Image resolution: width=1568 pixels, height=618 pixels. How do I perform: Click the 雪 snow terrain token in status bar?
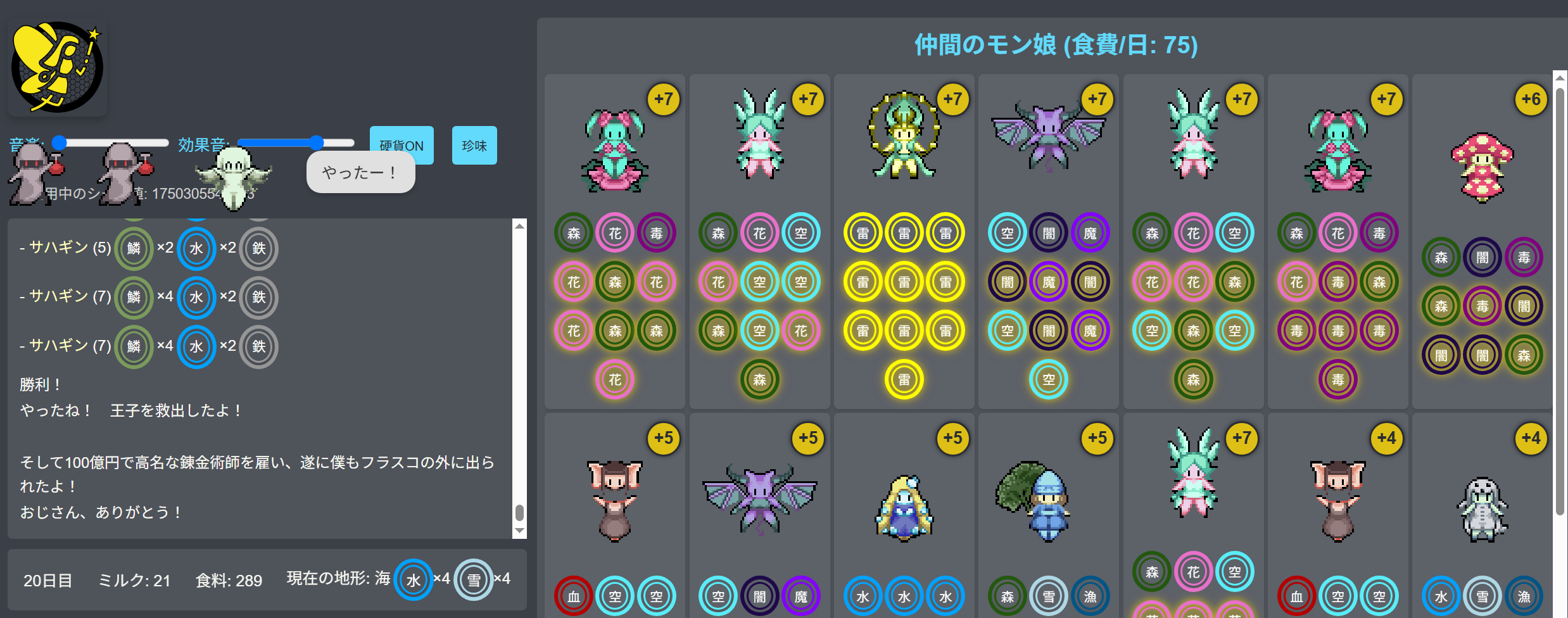(x=474, y=579)
